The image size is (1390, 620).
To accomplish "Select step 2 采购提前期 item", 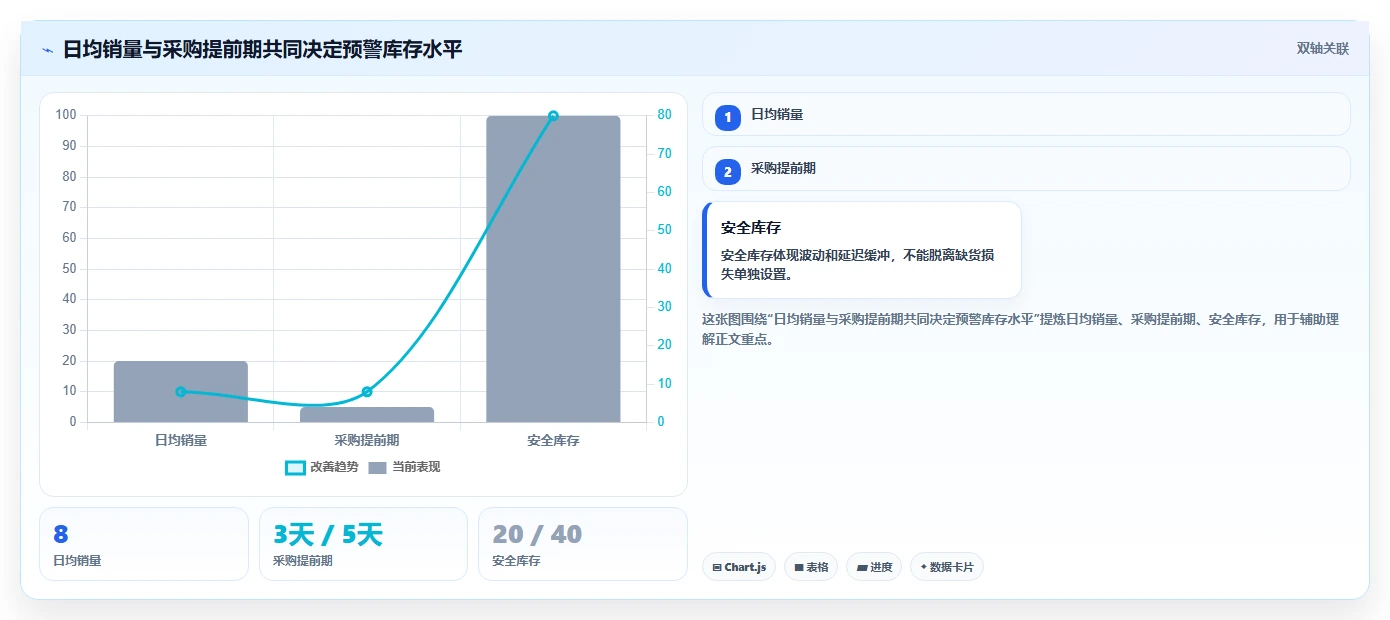I will click(x=1026, y=169).
